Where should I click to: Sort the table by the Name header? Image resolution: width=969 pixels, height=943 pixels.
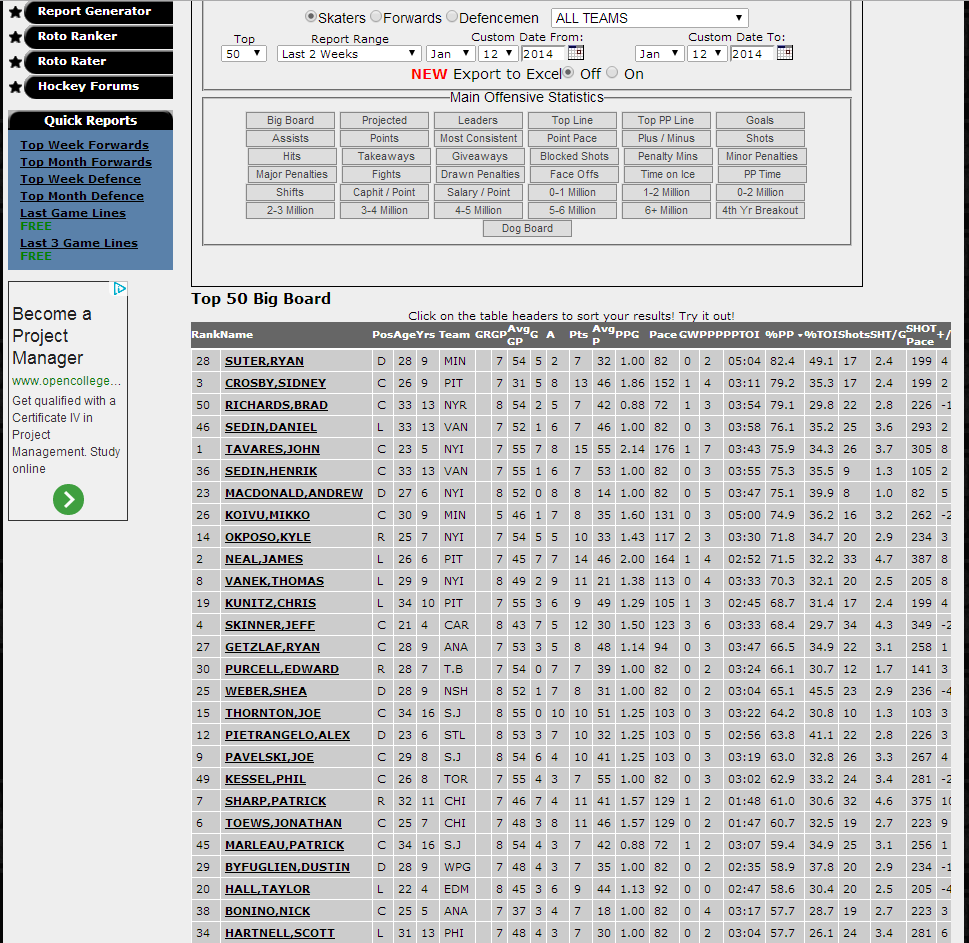click(x=237, y=334)
